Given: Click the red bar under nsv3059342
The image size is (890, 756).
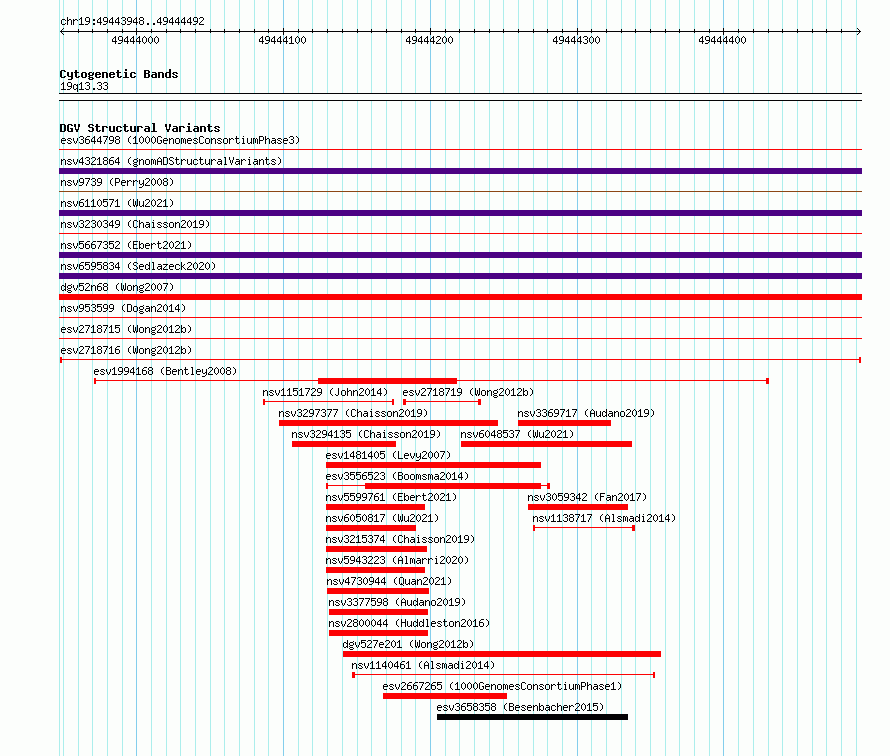Looking at the screenshot, I should (578, 507).
